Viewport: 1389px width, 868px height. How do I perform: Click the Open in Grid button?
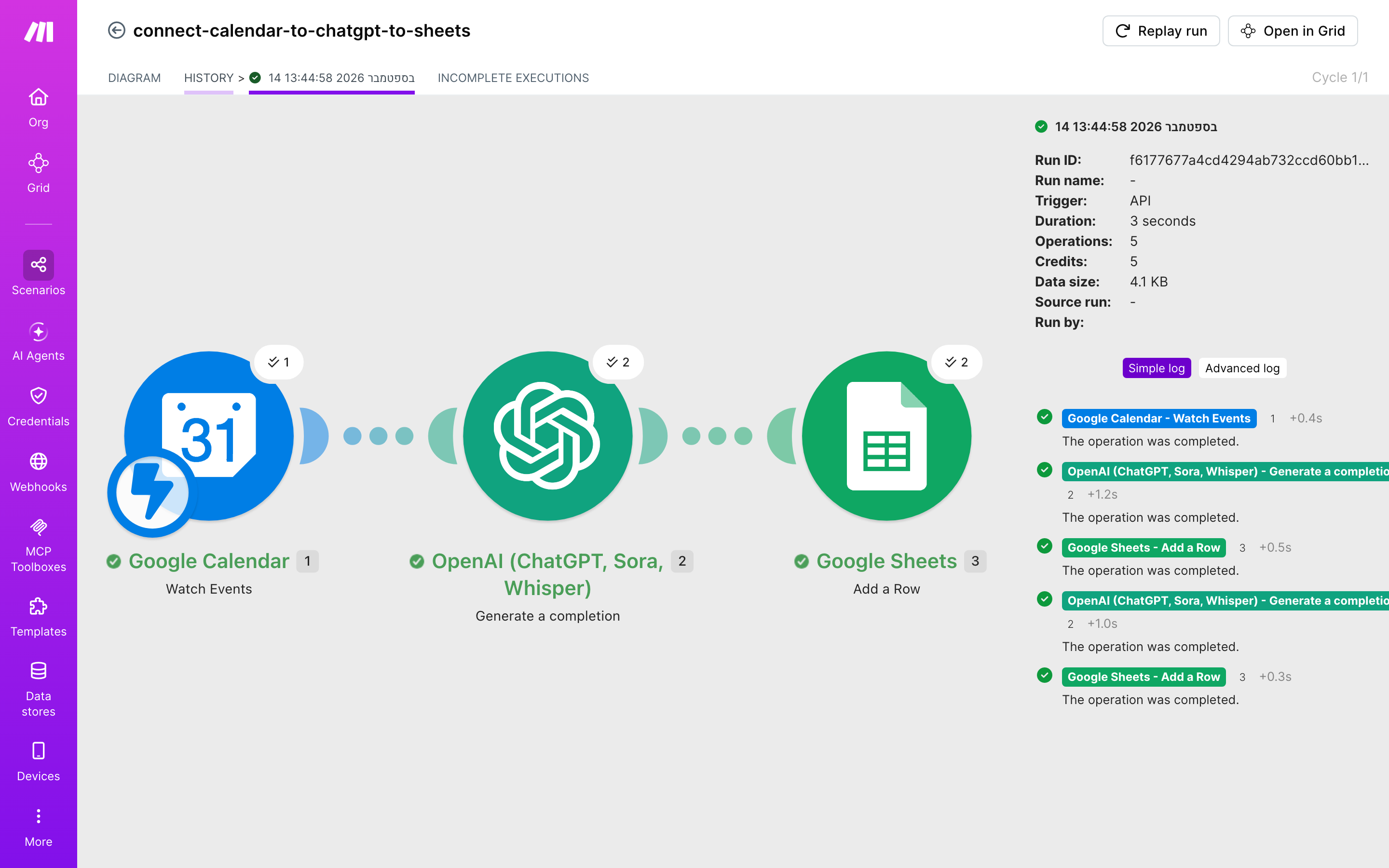[x=1292, y=31]
